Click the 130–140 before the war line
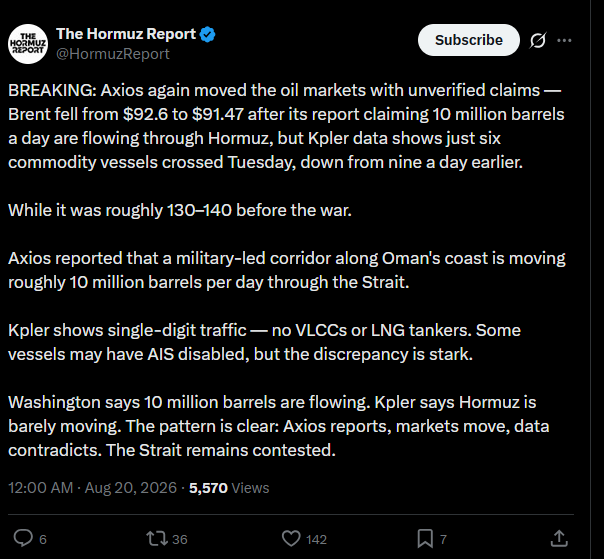Image resolution: width=604 pixels, height=559 pixels. [x=180, y=210]
